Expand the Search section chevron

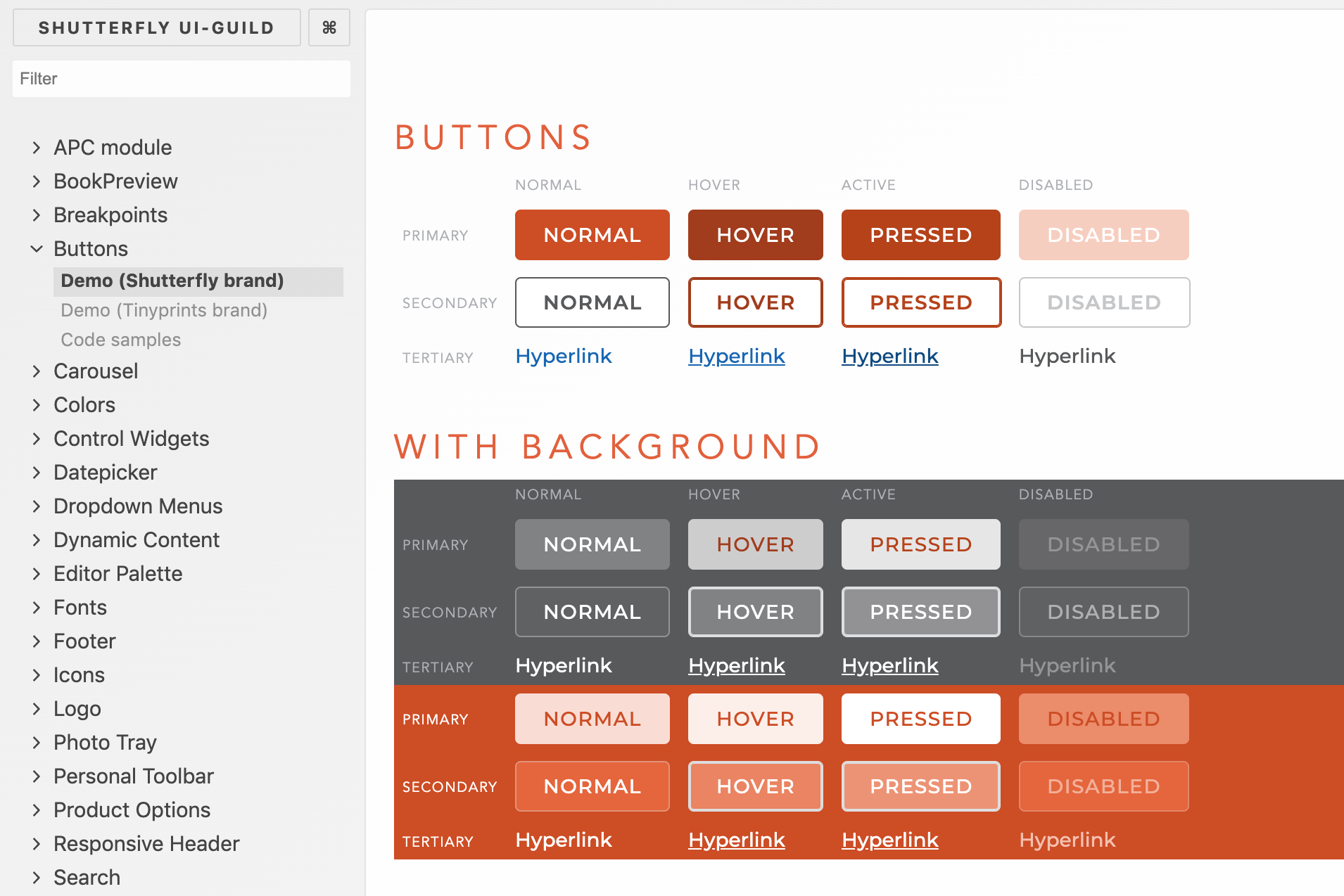click(37, 878)
